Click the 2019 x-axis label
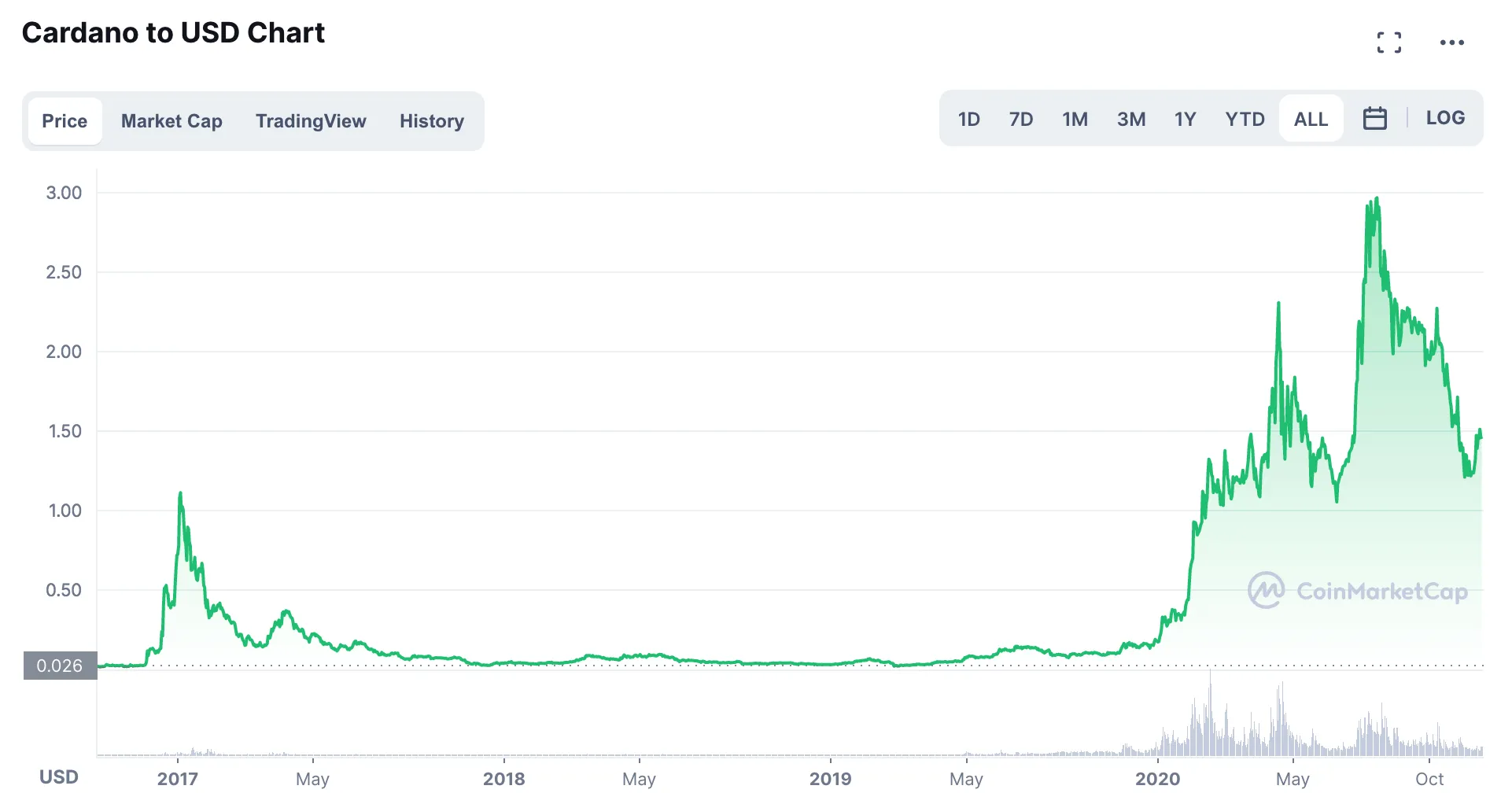The width and height of the screenshot is (1512, 793). point(831,779)
